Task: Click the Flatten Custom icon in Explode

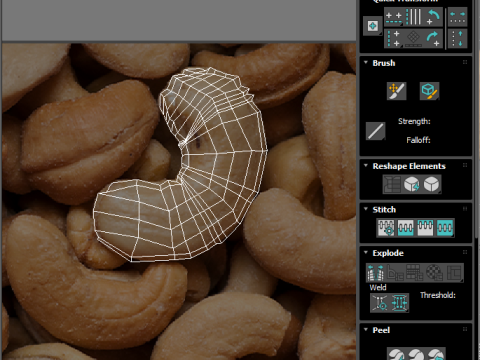Action: [x=454, y=272]
